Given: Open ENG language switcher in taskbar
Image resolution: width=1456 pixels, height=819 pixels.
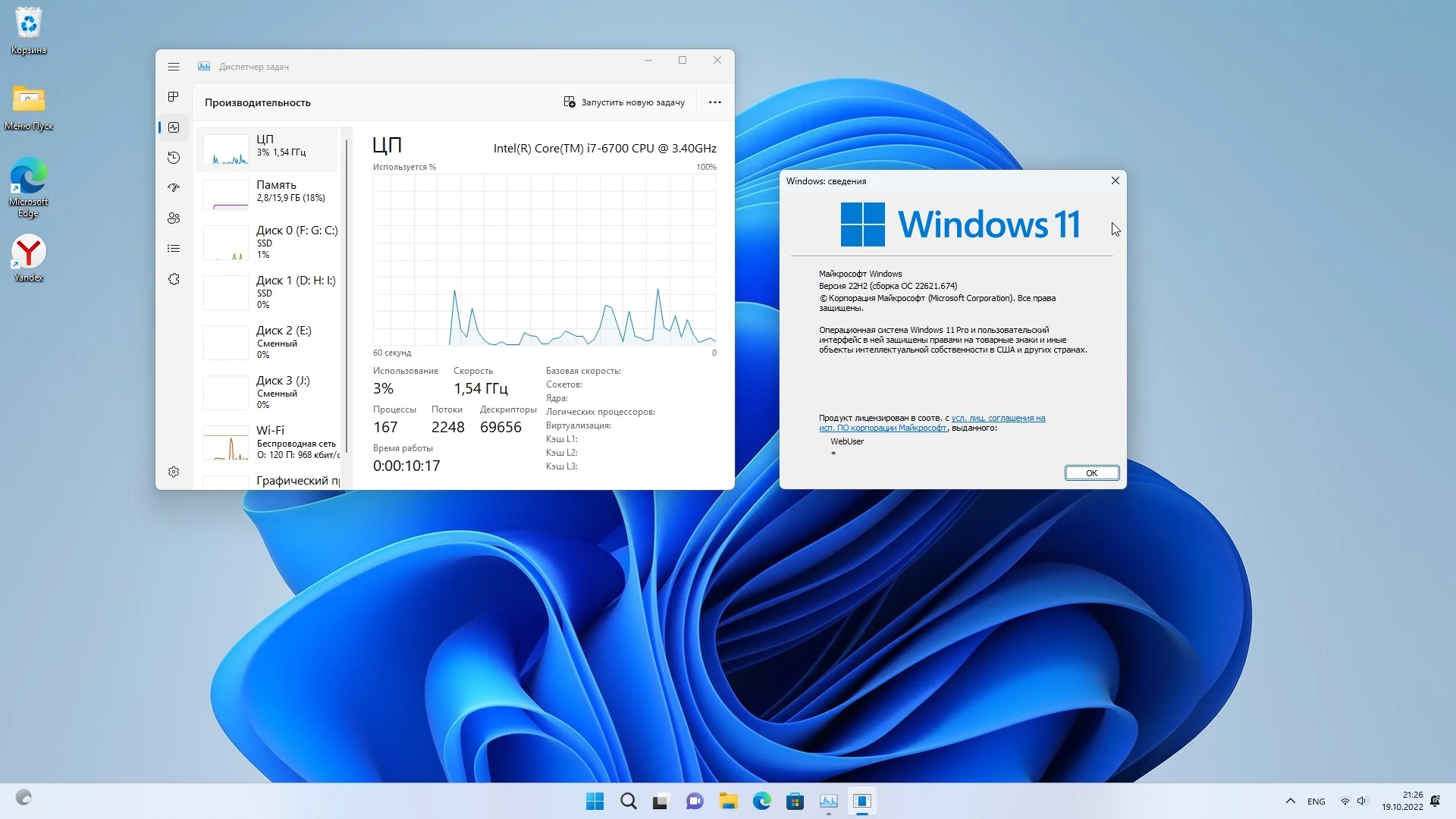Looking at the screenshot, I should [x=1316, y=802].
